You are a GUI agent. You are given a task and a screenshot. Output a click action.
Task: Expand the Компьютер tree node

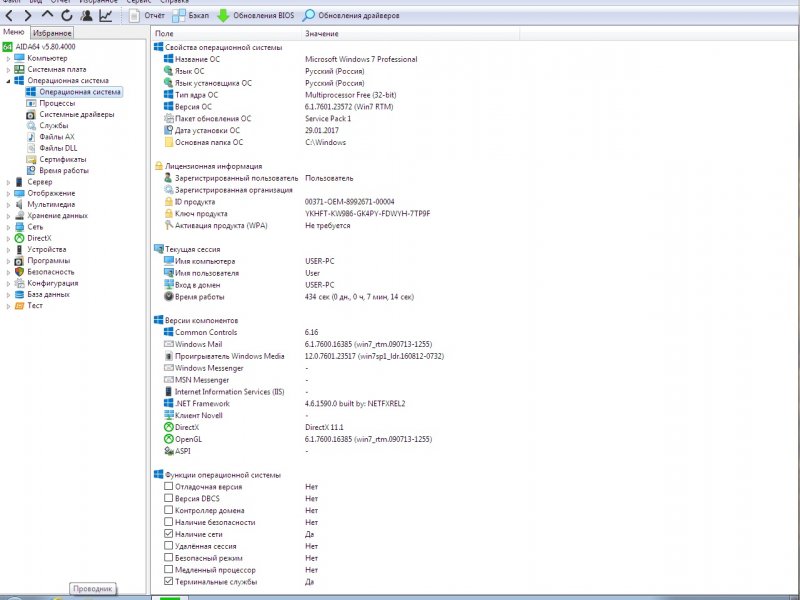point(8,59)
